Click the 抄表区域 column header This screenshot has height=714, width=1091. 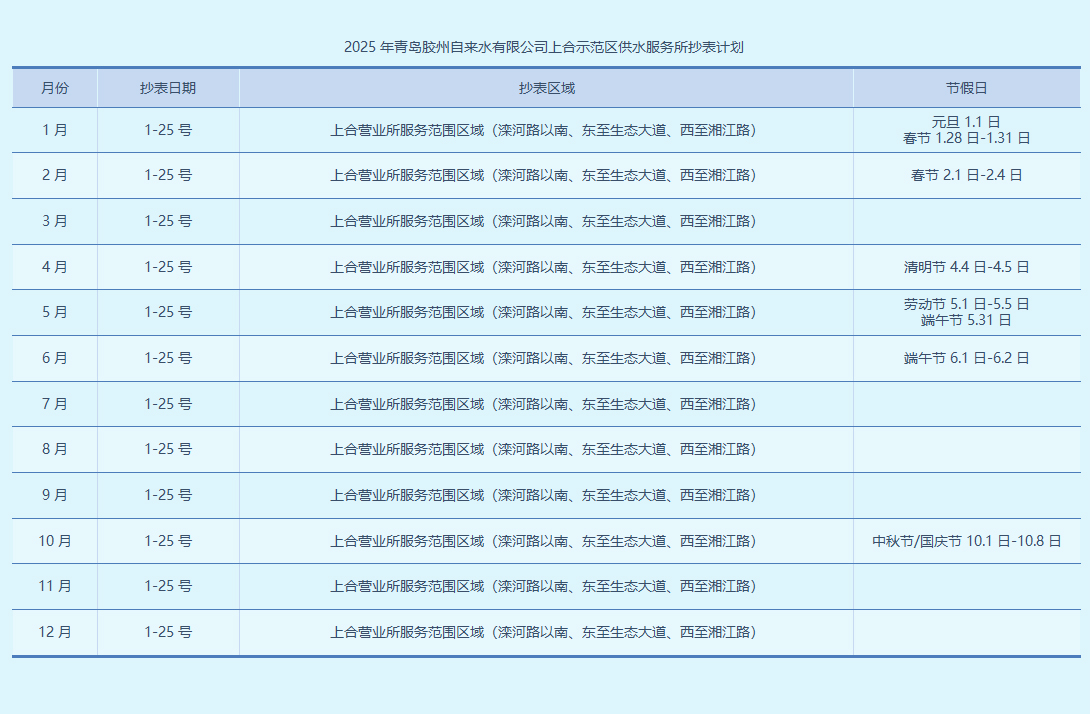click(546, 88)
